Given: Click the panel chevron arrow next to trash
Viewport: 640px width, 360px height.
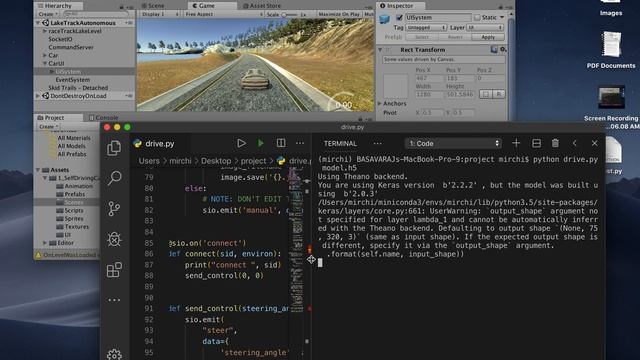Looking at the screenshot, I should [575, 143].
